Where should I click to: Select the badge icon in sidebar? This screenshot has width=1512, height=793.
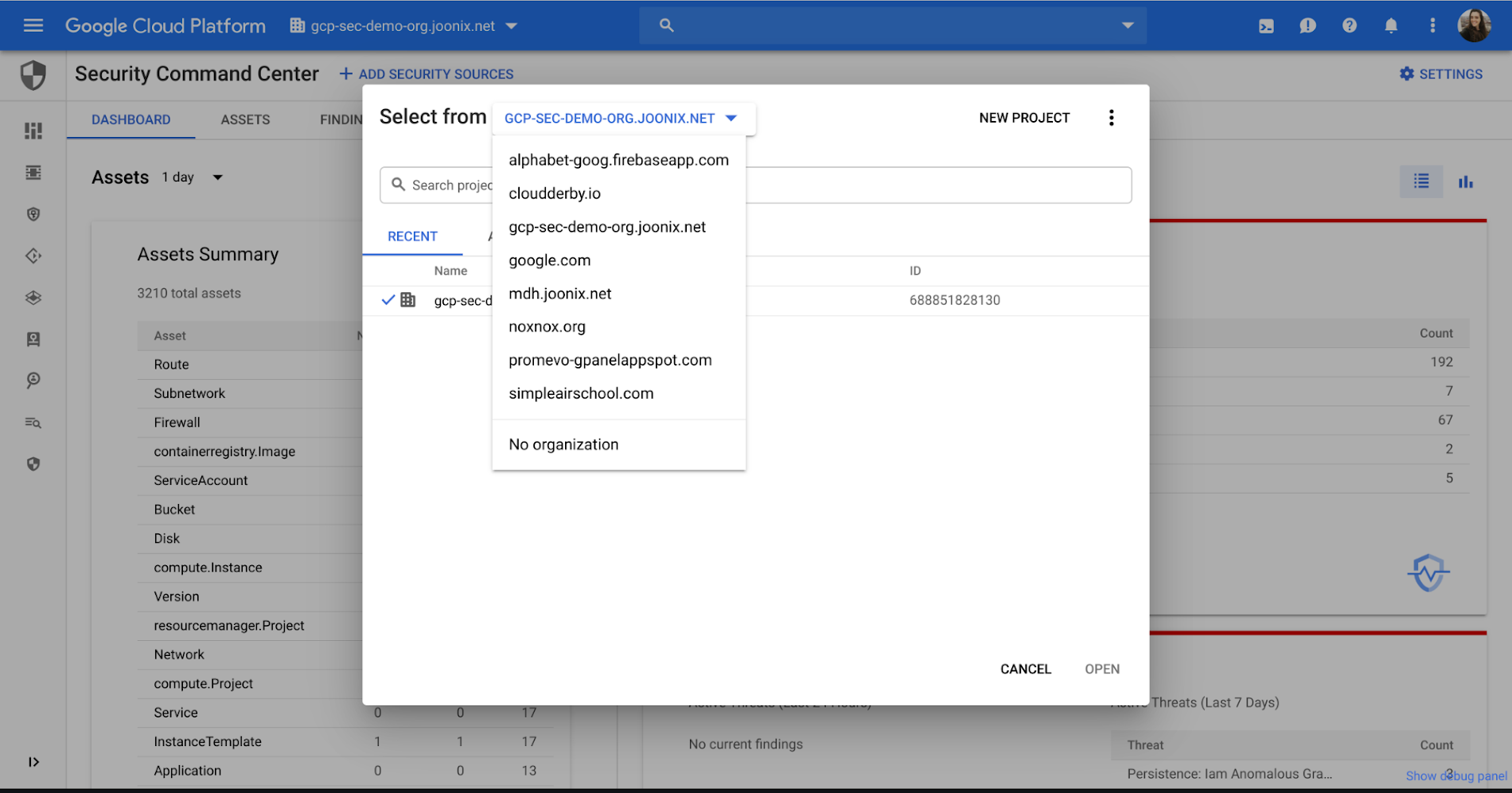33,339
